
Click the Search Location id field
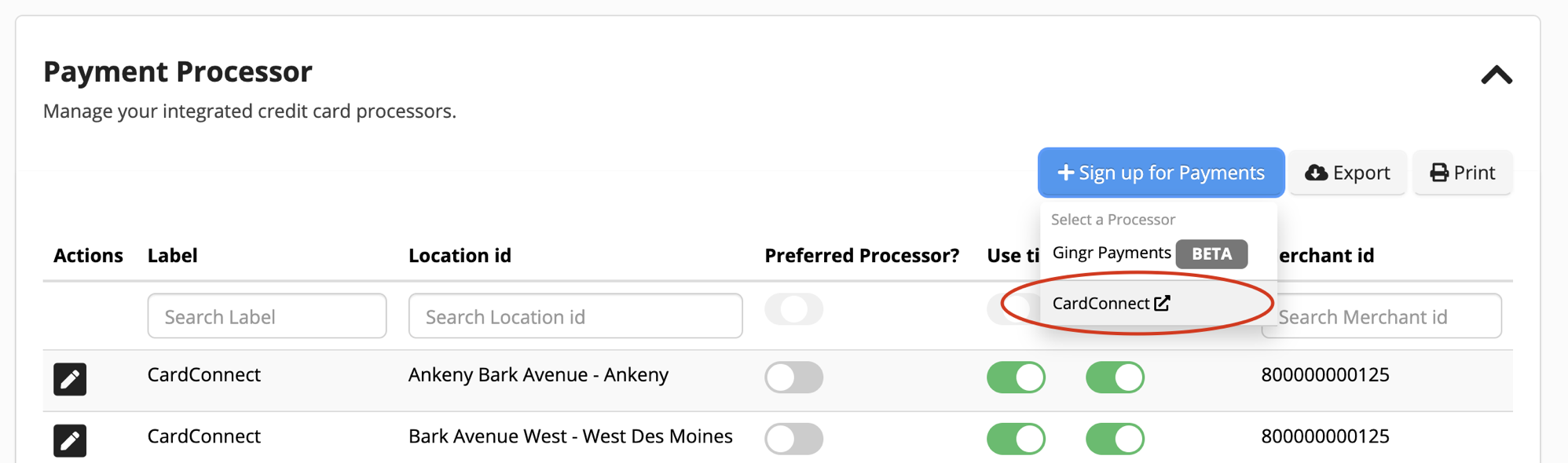574,315
